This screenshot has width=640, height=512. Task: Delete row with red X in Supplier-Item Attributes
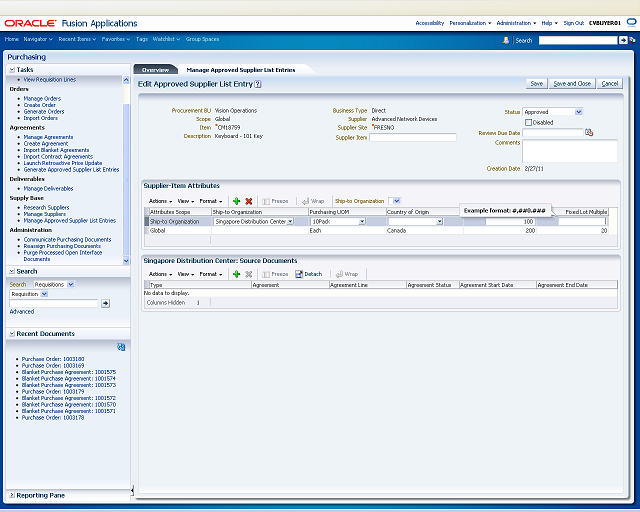(249, 201)
